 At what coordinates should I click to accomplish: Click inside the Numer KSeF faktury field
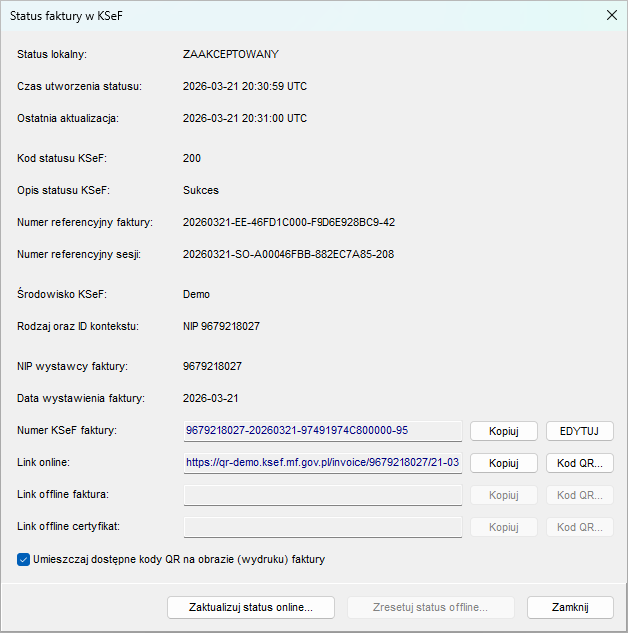point(322,431)
